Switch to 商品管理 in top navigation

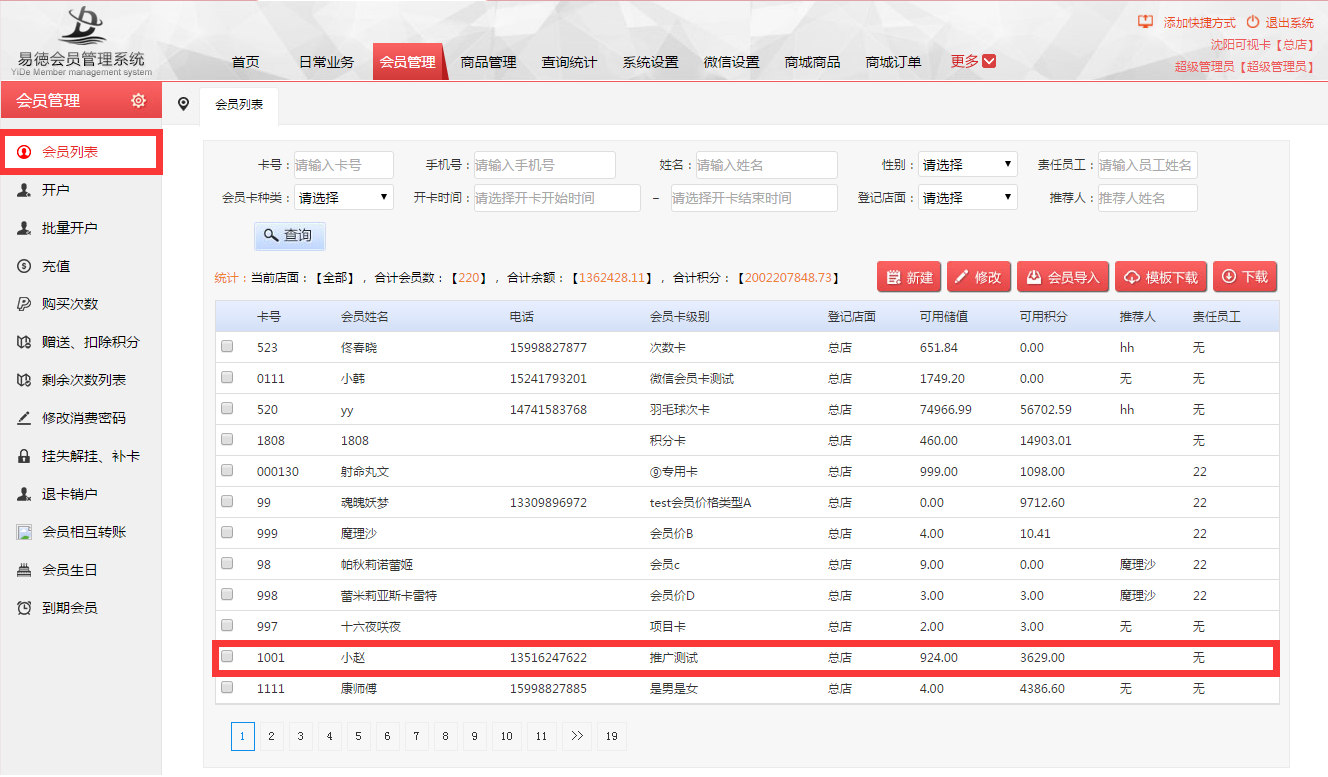488,62
